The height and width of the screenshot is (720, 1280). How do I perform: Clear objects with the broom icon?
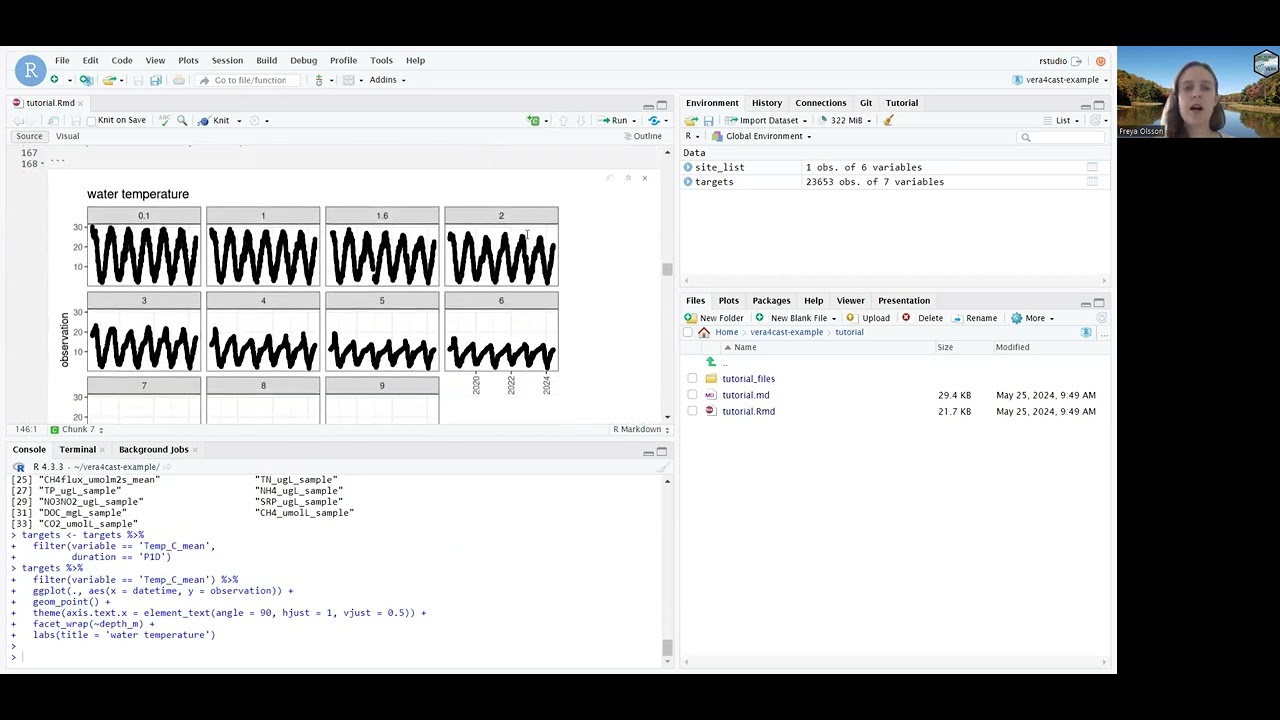point(888,120)
